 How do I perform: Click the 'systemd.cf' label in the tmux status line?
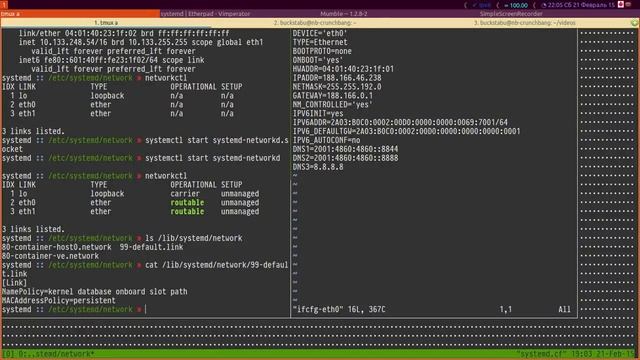pyautogui.click(x=540, y=354)
